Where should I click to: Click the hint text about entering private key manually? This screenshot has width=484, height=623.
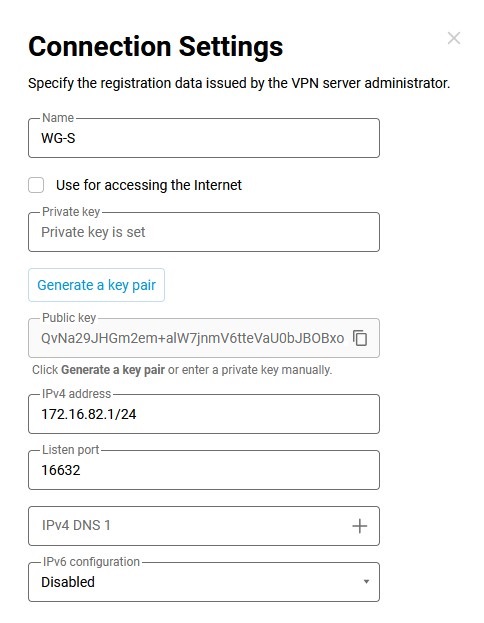tap(182, 370)
